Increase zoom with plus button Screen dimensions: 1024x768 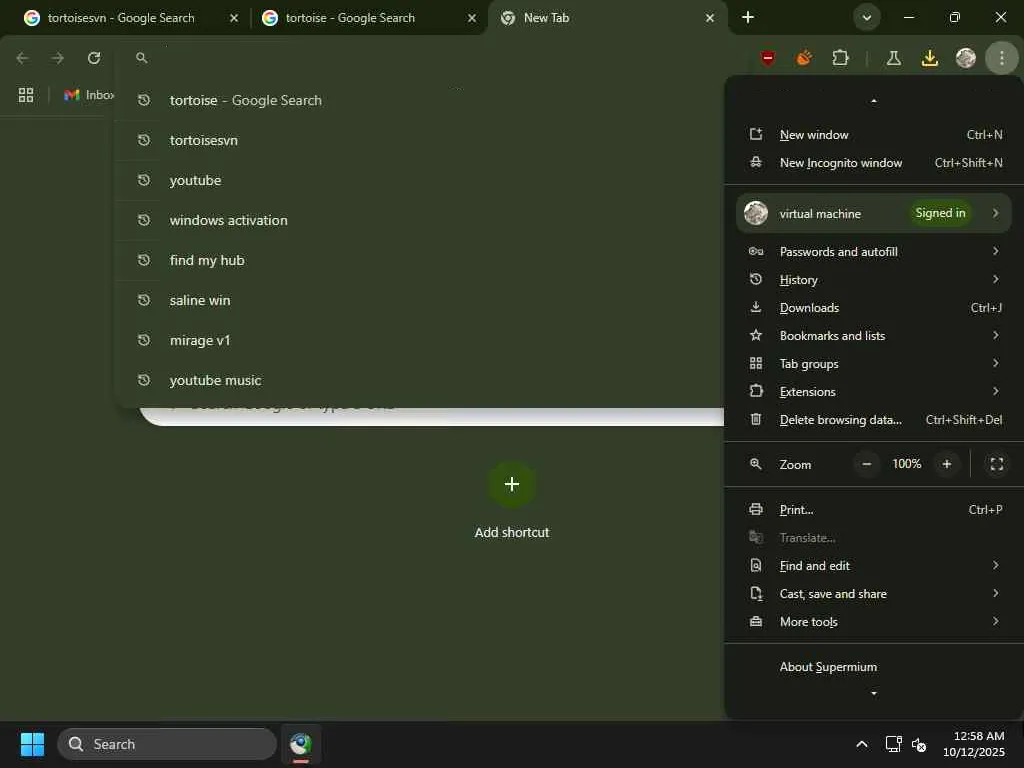point(947,464)
